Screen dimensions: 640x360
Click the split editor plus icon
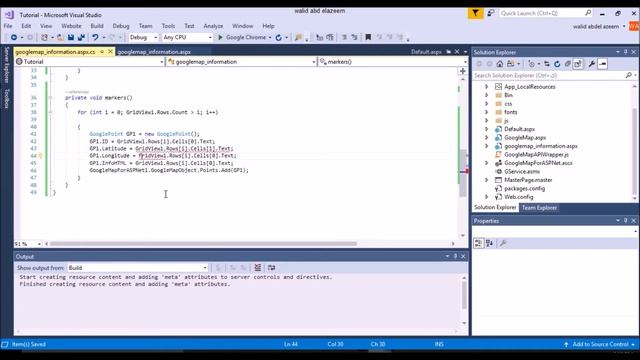(463, 71)
